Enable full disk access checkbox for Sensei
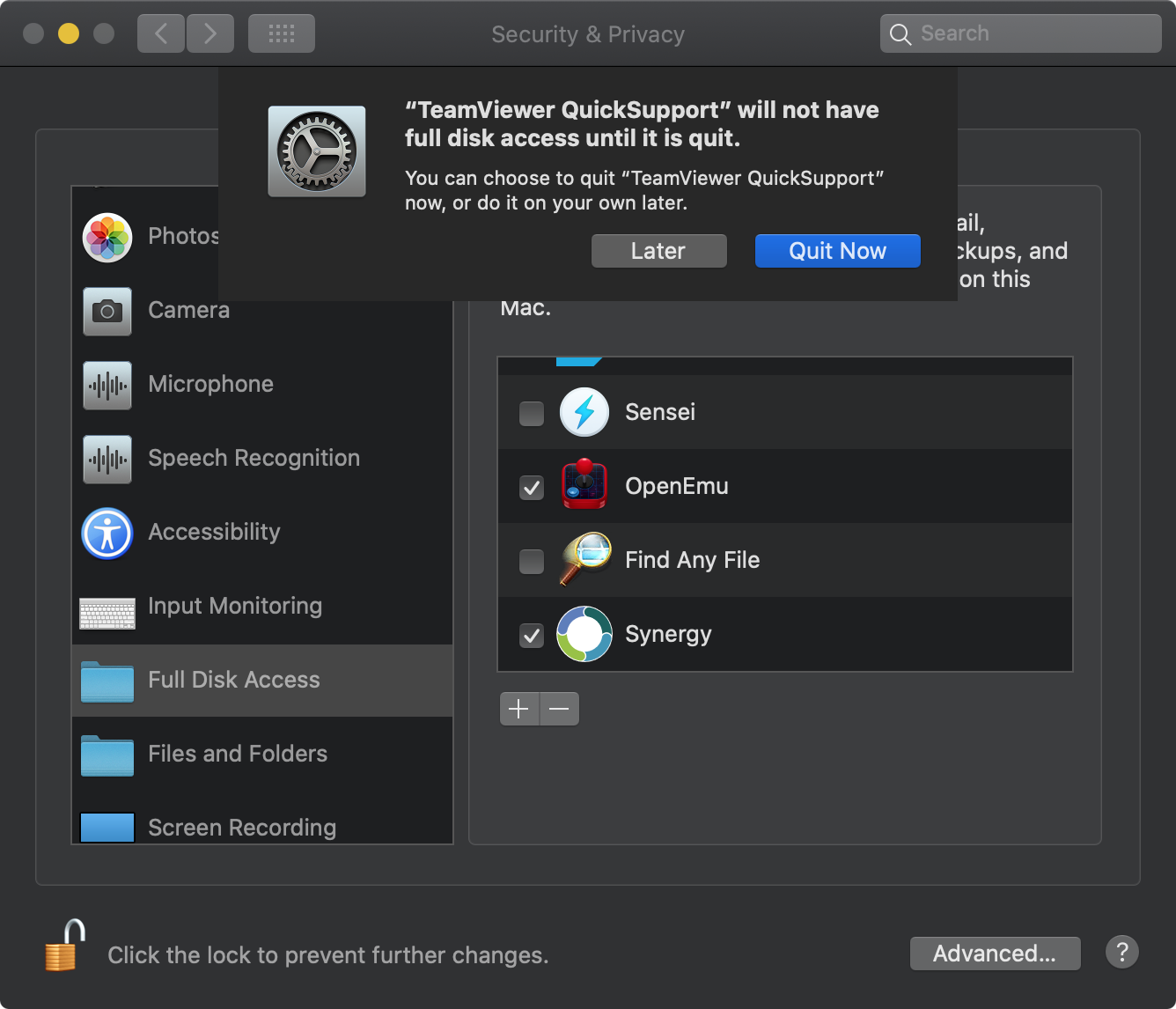This screenshot has width=1176, height=1009. coord(532,413)
